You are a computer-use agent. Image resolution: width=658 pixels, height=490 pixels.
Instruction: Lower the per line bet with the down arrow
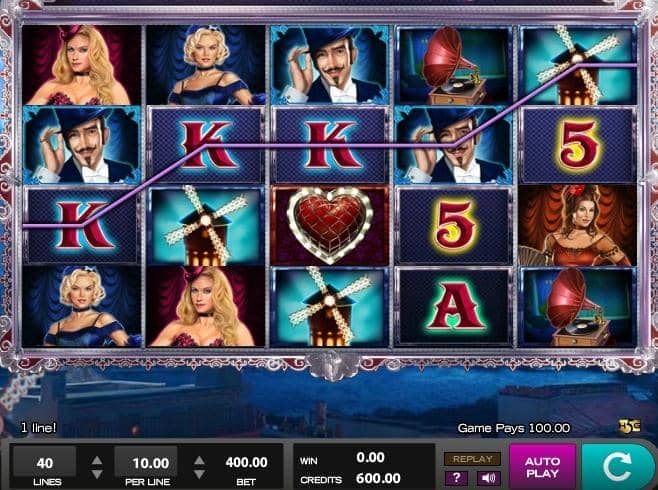pyautogui.click(x=199, y=474)
